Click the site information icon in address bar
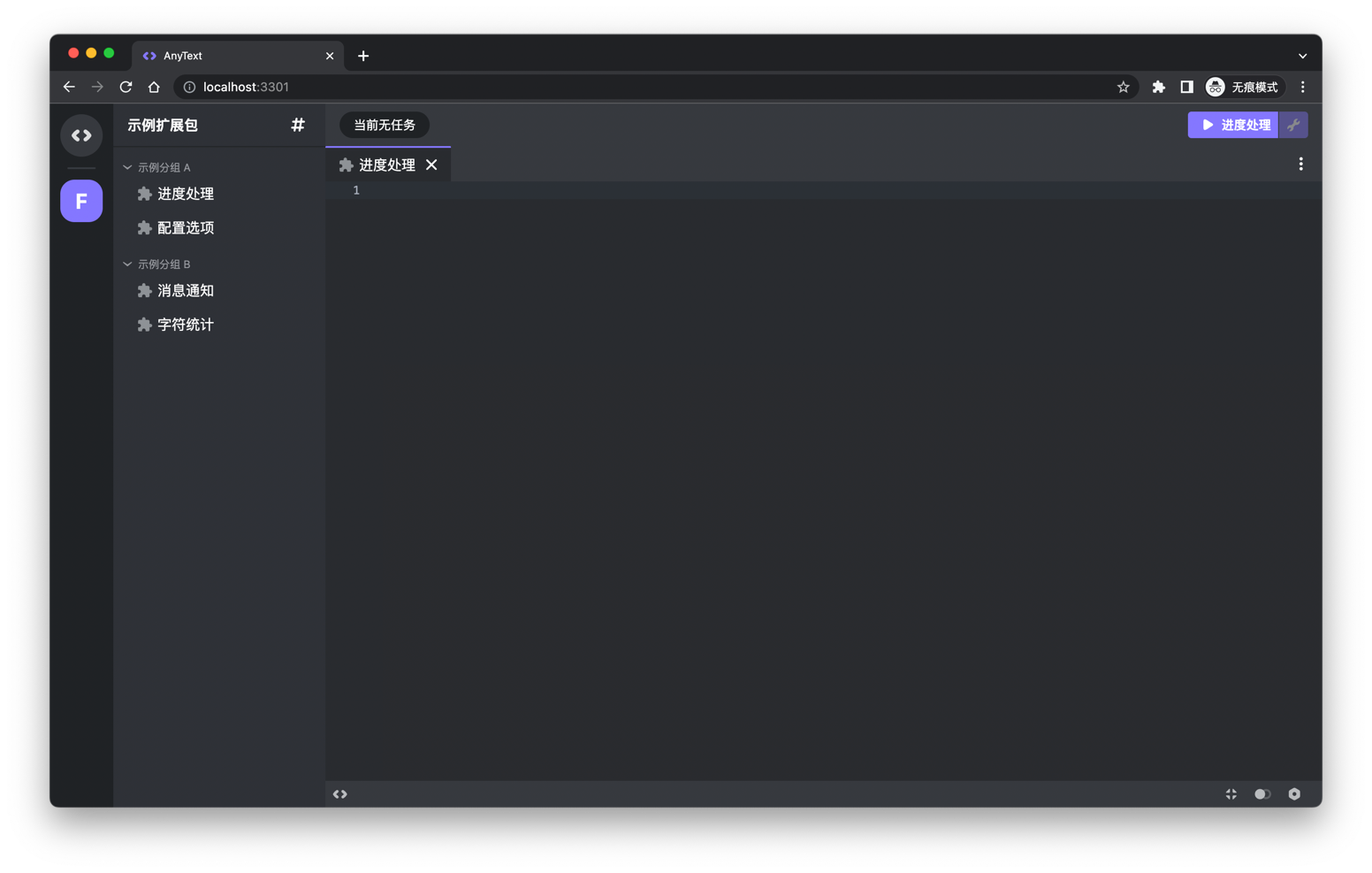Viewport: 1372px width, 873px height. coord(189,87)
